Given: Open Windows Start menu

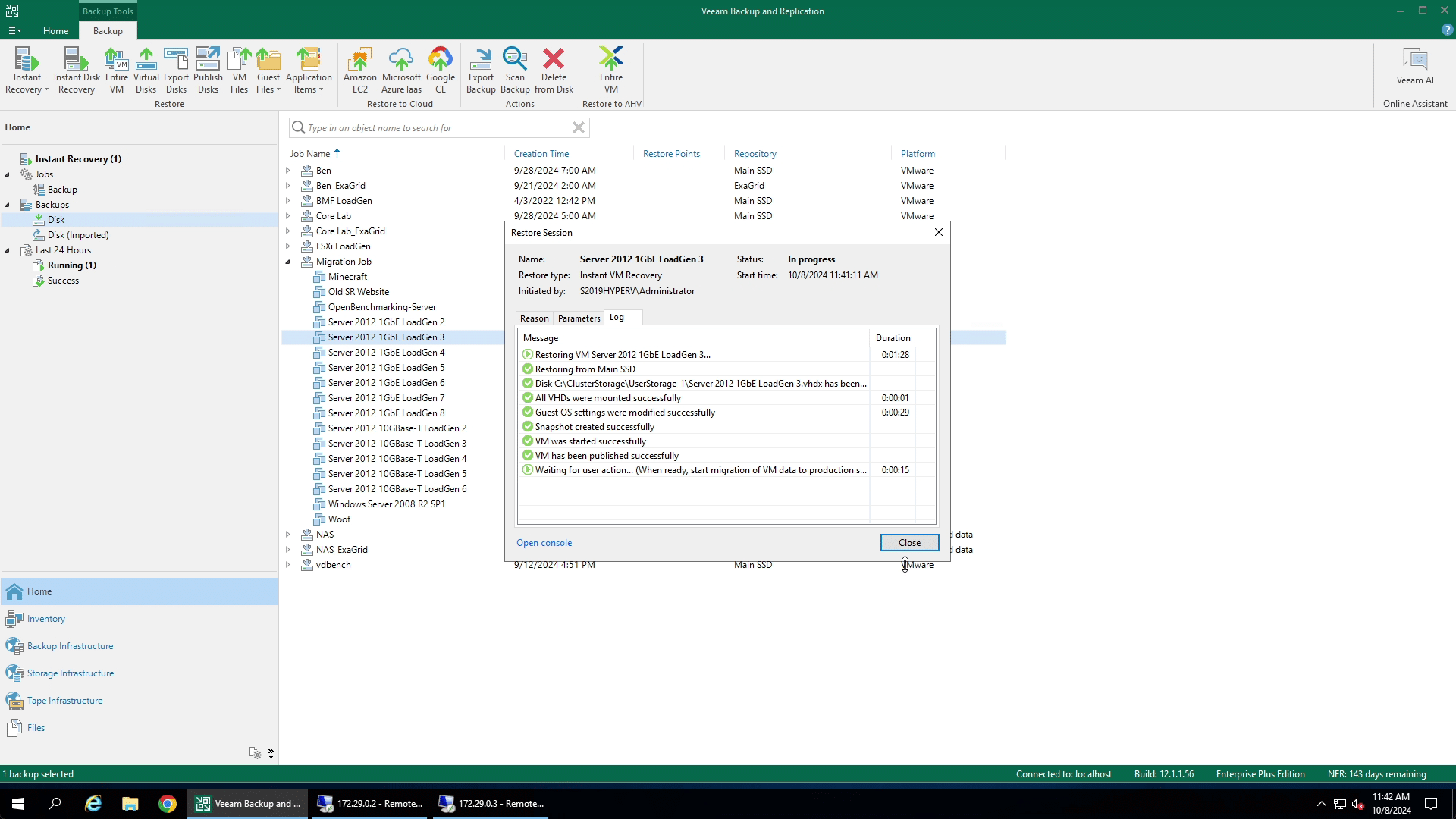Looking at the screenshot, I should [x=18, y=804].
